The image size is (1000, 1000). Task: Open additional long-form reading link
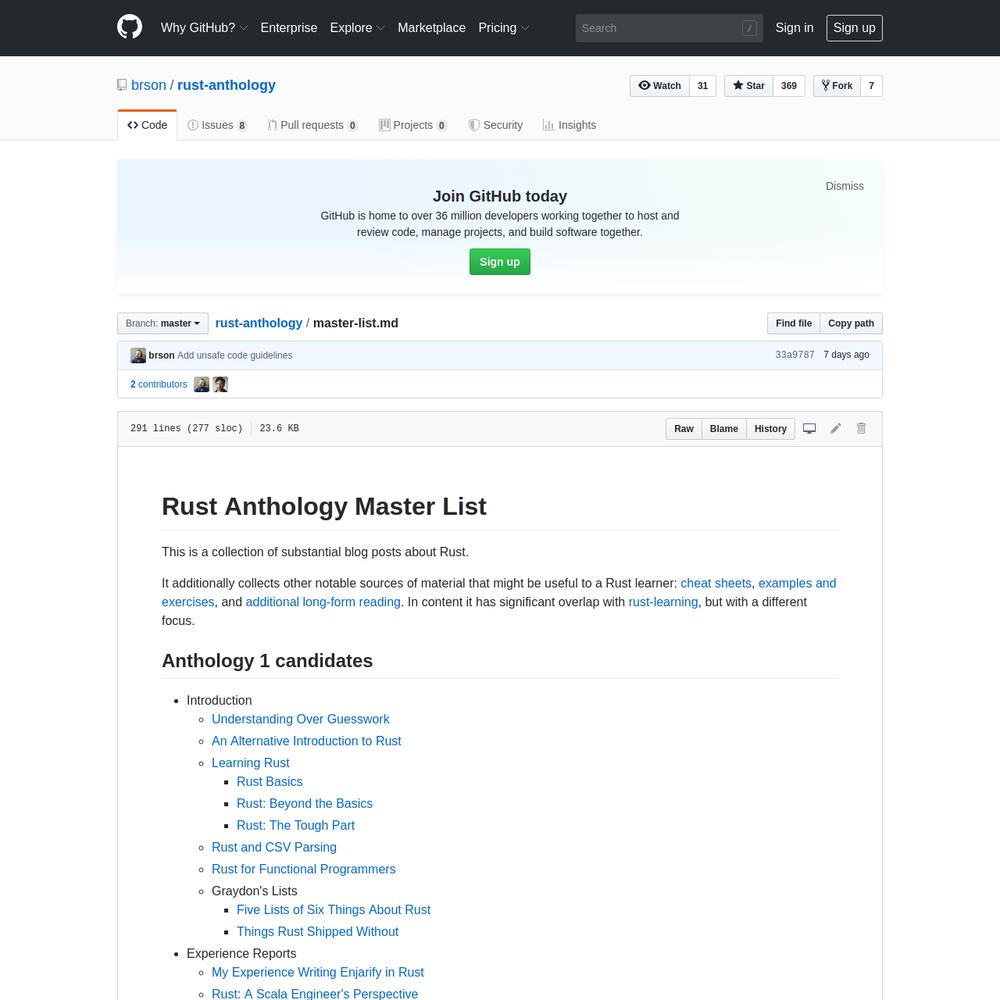click(323, 601)
